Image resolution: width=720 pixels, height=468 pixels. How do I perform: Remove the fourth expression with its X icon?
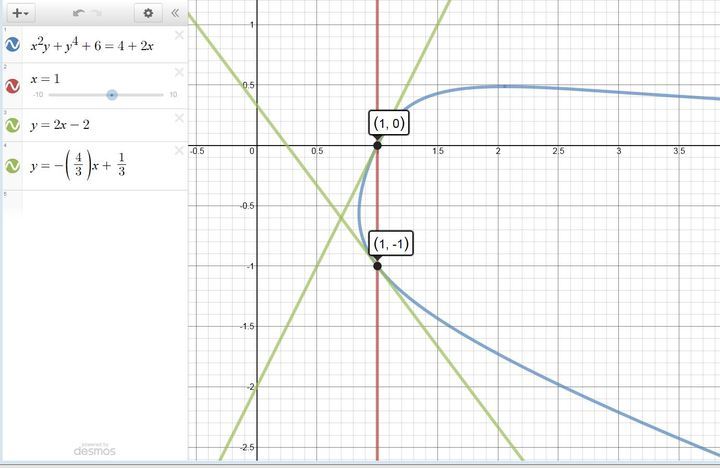[179, 151]
